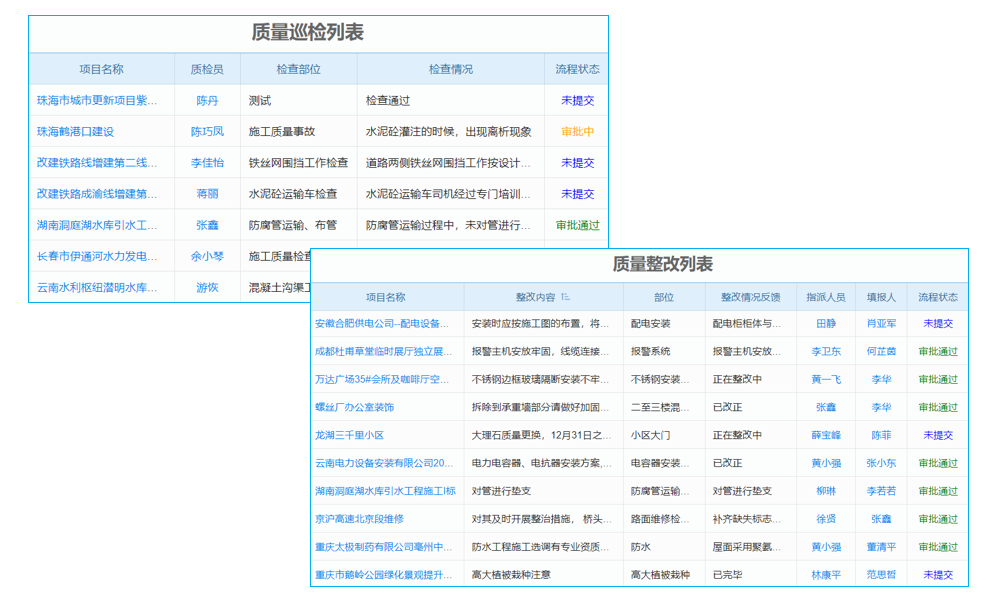Viewport: 1000px width, 600px height.
Task: Click 审批中 status of 珠海鹤洲口建设
Action: click(576, 131)
